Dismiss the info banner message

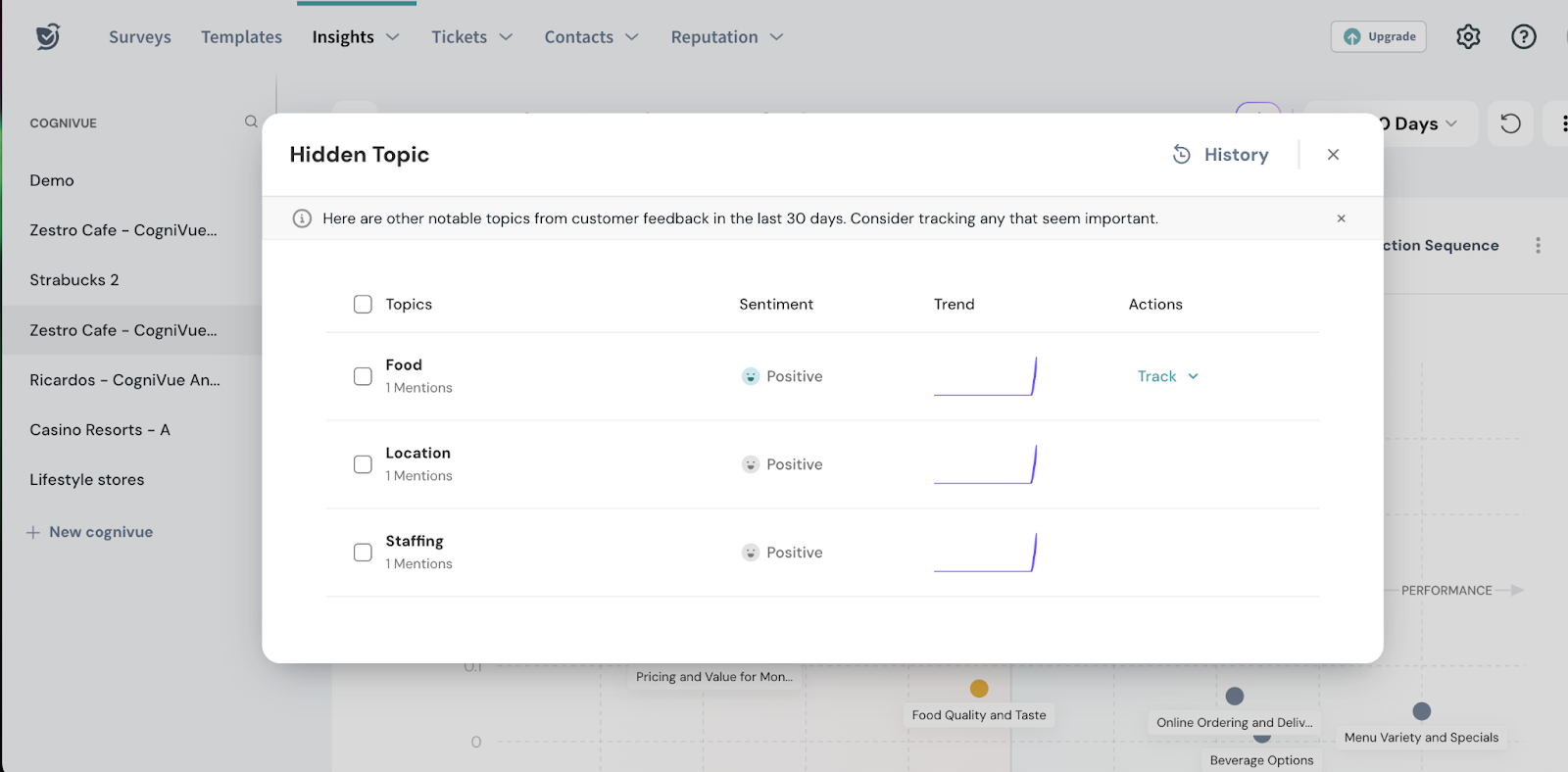[1341, 218]
